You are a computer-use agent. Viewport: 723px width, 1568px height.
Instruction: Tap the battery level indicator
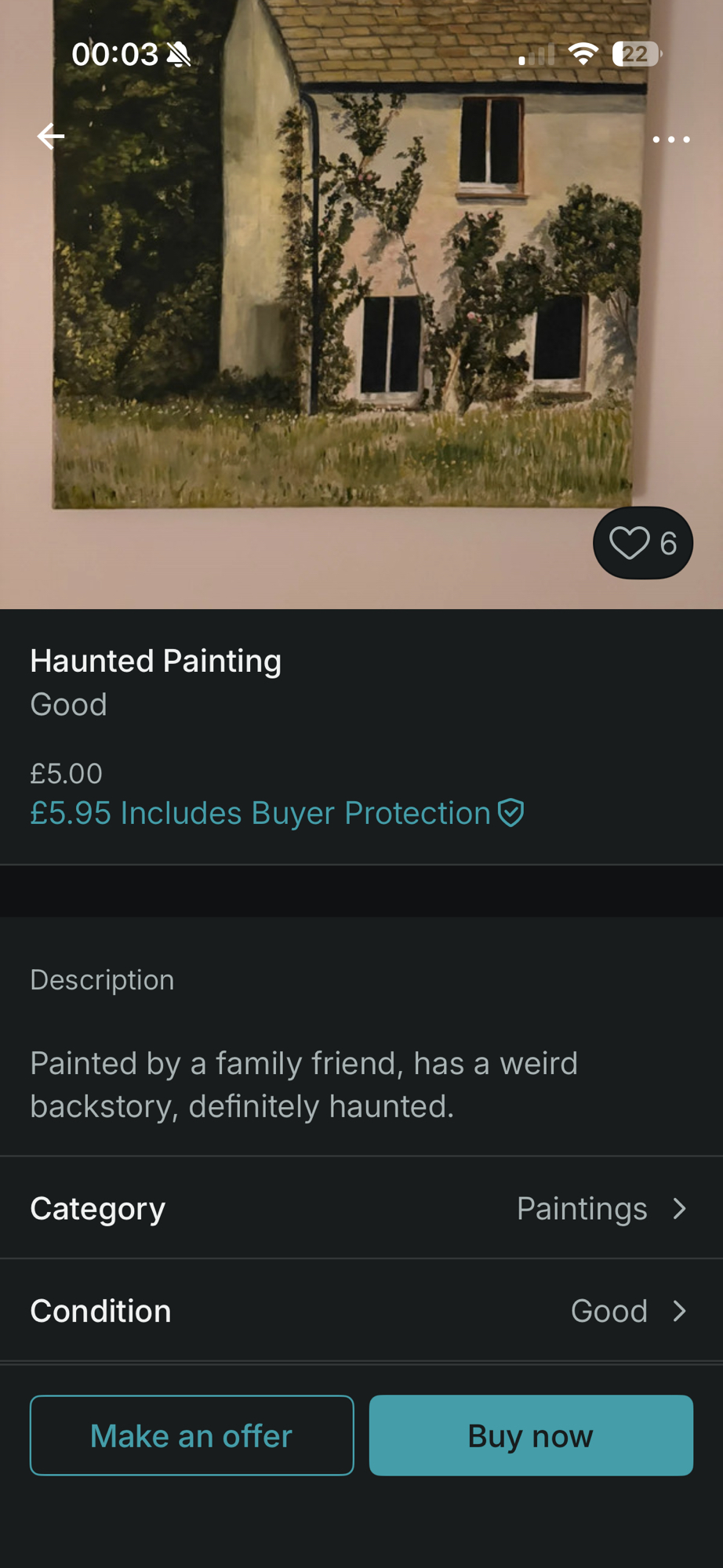click(x=636, y=54)
